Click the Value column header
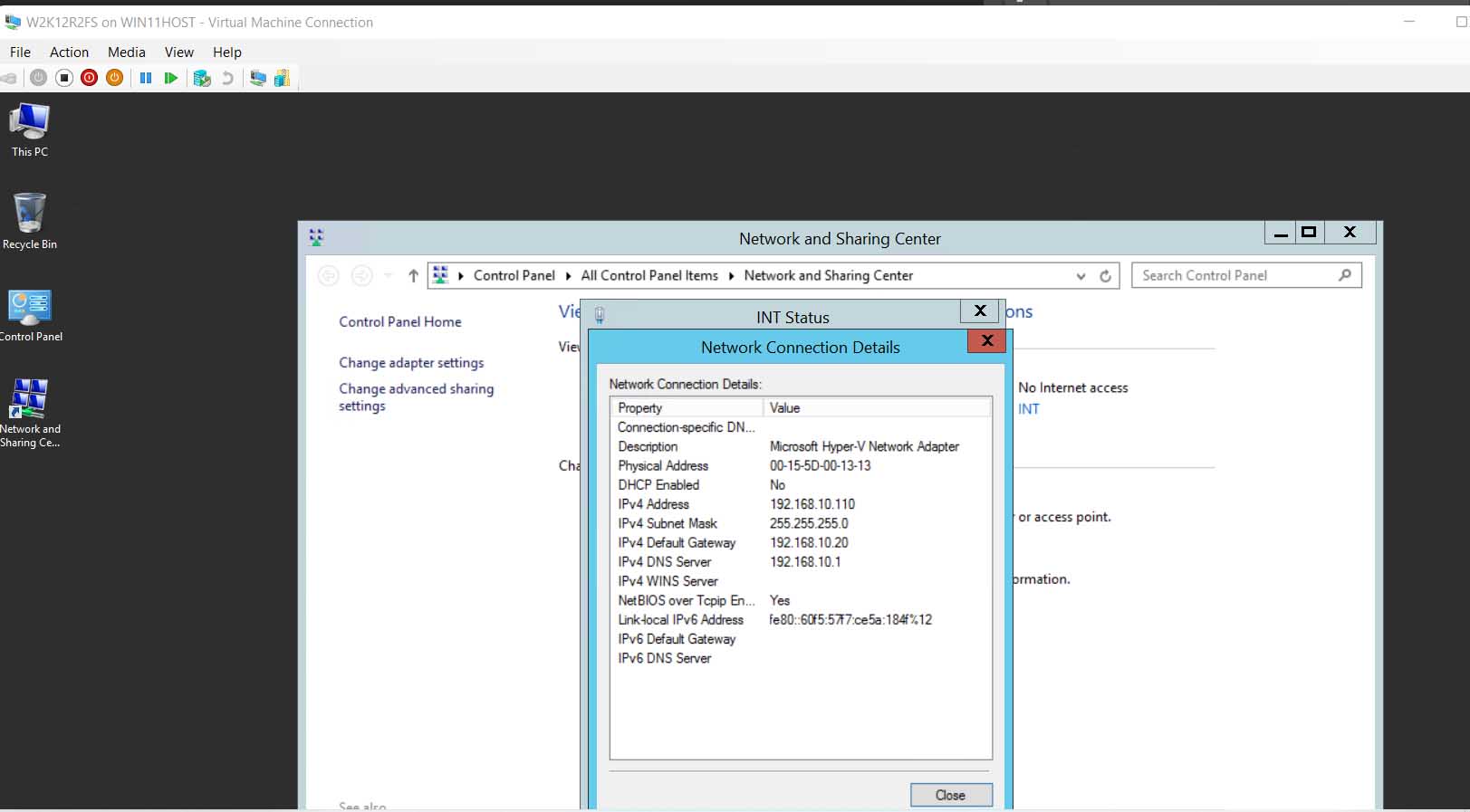Screen dimensions: 1470x812 pyautogui.click(x=878, y=407)
